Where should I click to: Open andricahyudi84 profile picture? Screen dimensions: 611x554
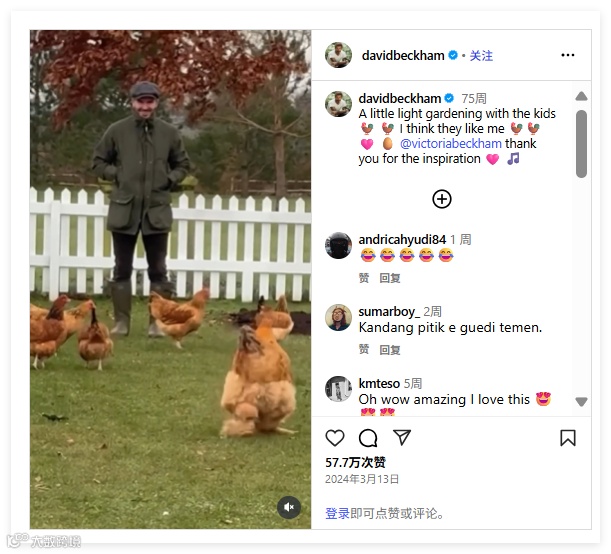pyautogui.click(x=338, y=245)
